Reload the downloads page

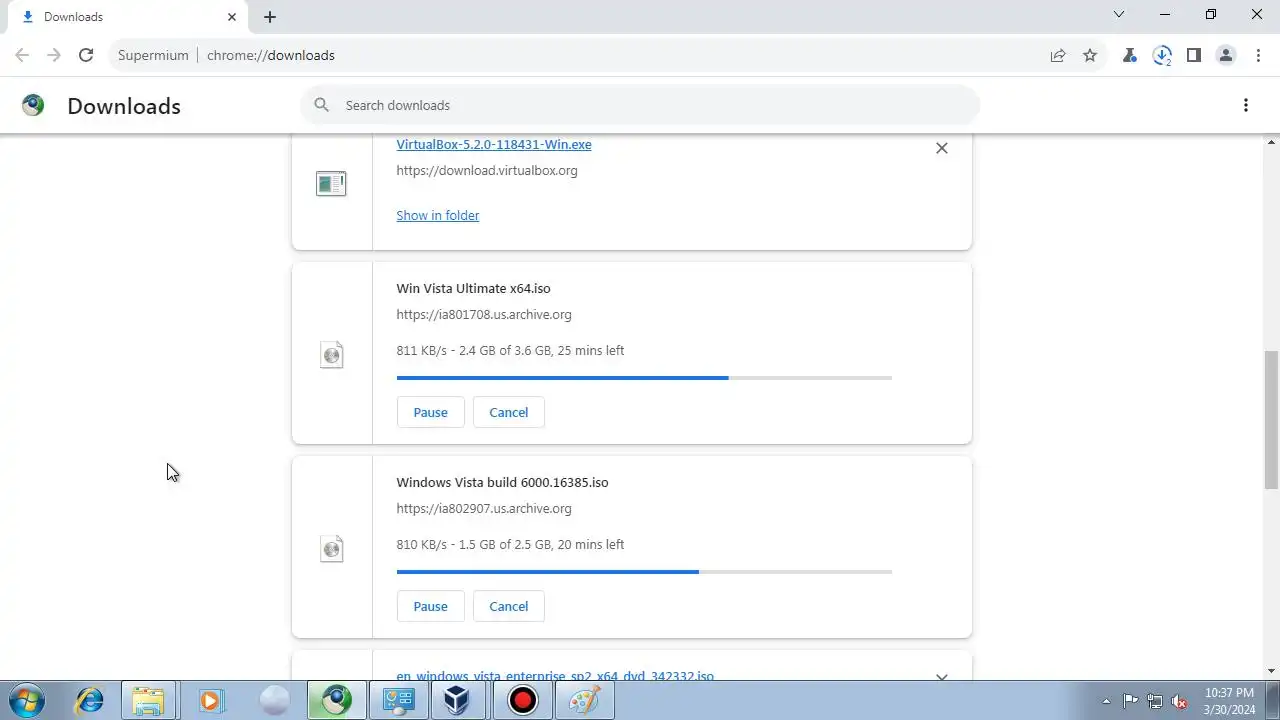pyautogui.click(x=86, y=55)
